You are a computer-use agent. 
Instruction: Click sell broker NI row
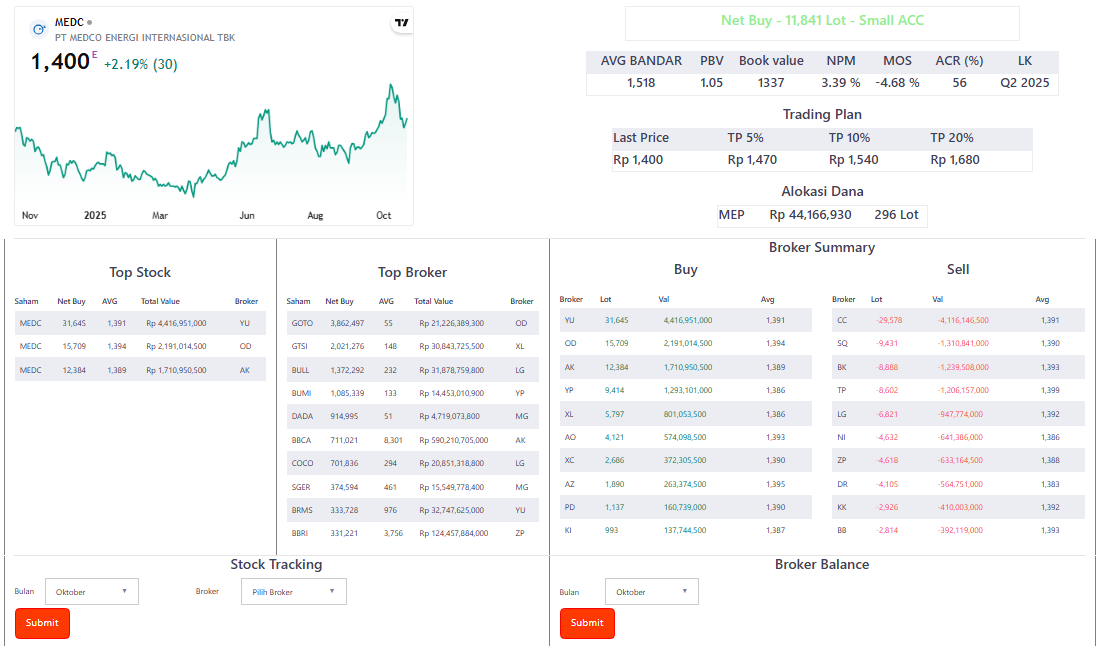pyautogui.click(x=958, y=437)
